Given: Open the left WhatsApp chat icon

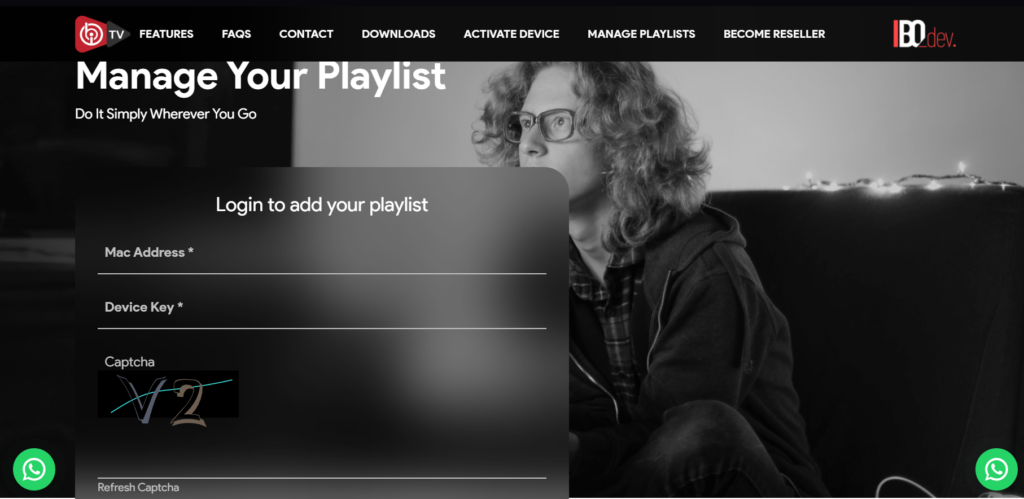Looking at the screenshot, I should point(34,469).
